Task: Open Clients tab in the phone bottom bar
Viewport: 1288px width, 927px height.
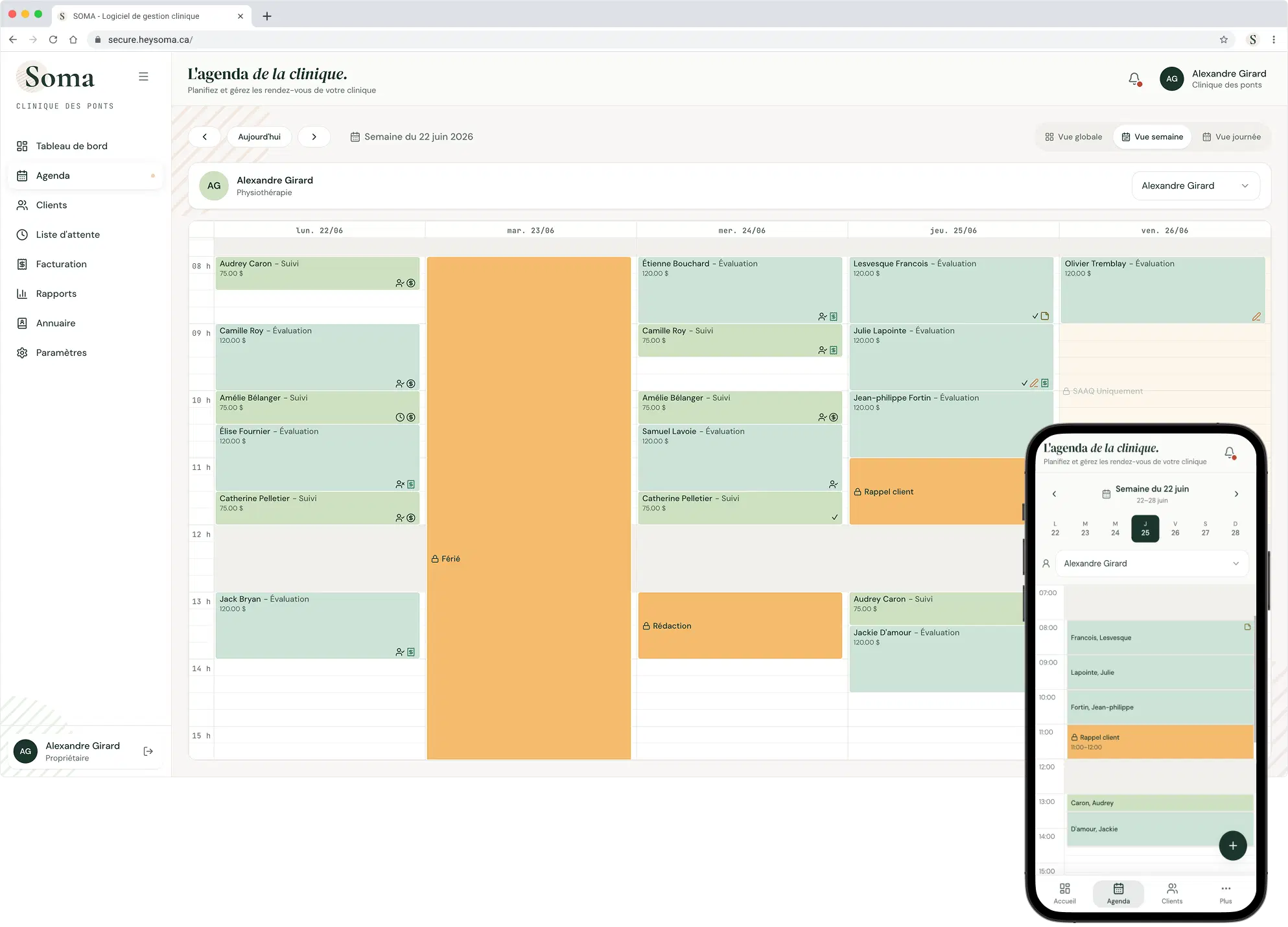Action: [x=1172, y=893]
